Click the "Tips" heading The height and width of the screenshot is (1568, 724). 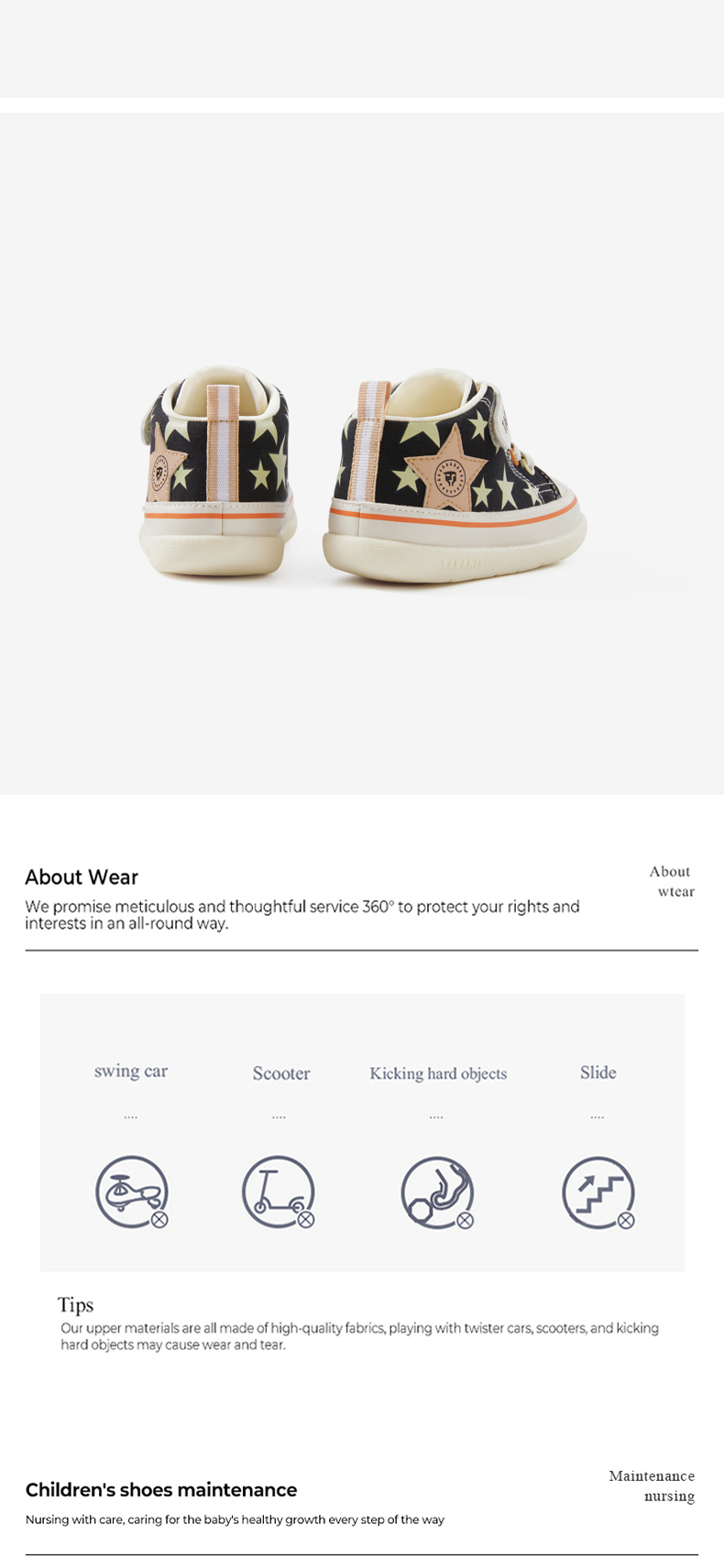point(75,1304)
